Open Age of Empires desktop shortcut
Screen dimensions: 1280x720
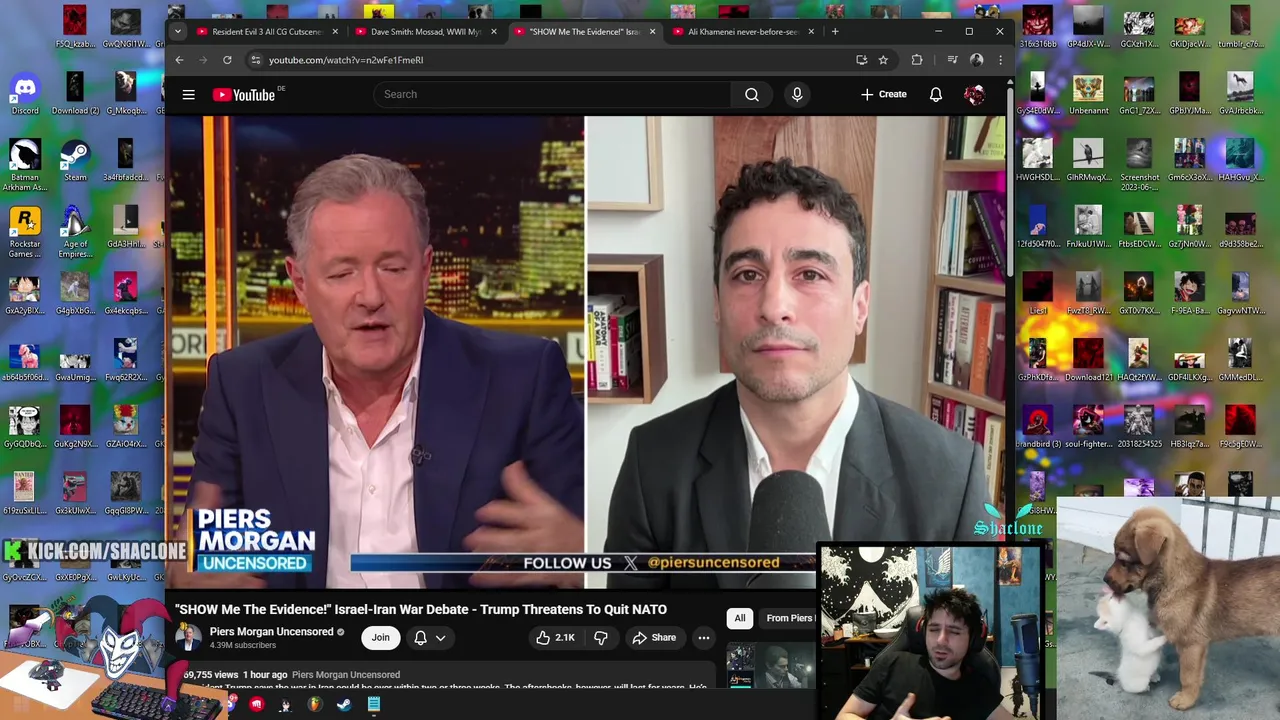(75, 232)
